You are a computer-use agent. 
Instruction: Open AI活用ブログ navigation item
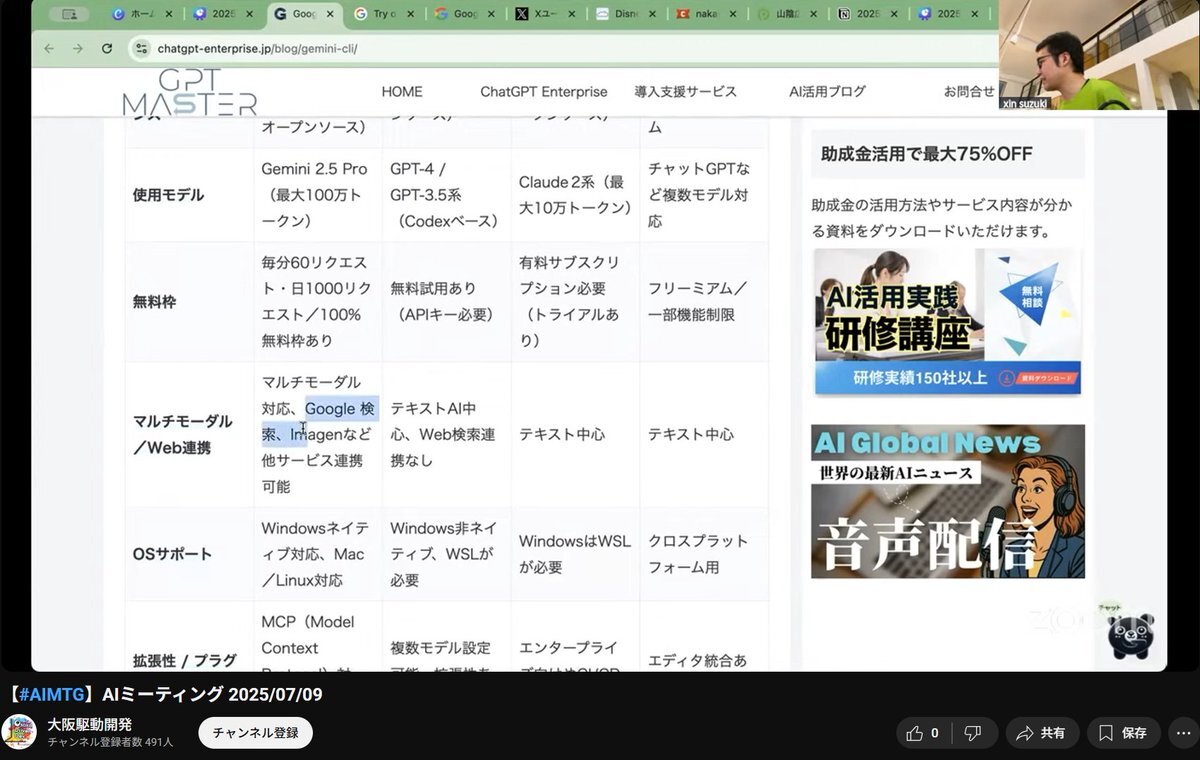[x=827, y=91]
